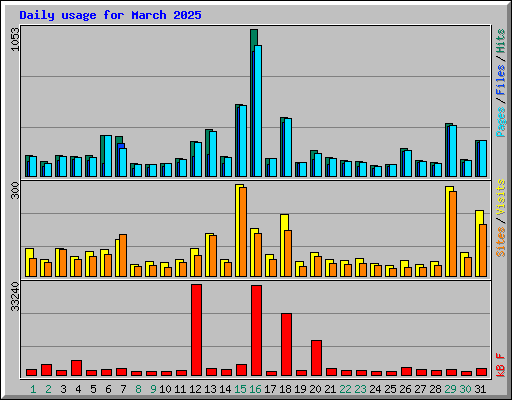Click day 18 on the x-axis
This screenshot has width=512, height=400.
[x=285, y=389]
